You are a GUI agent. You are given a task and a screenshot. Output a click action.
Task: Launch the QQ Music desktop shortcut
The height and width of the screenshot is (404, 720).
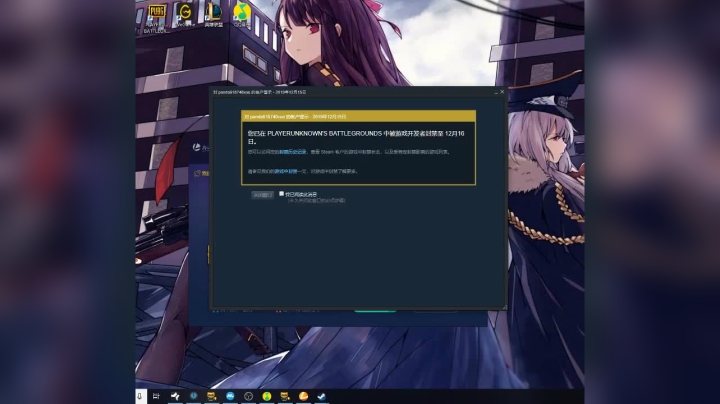(242, 16)
